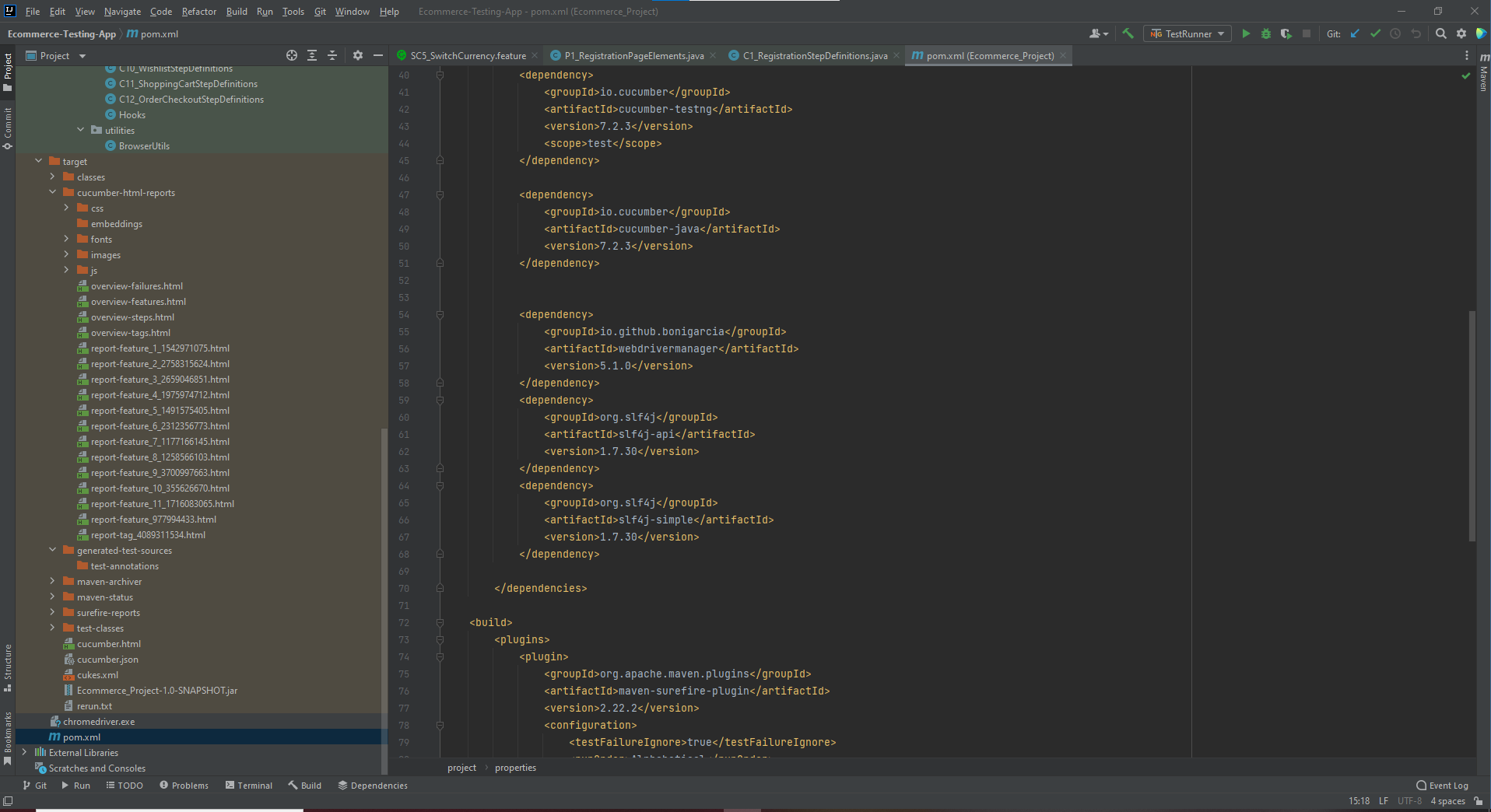Open the Terminal tool window
This screenshot has width=1491, height=812.
click(x=249, y=786)
